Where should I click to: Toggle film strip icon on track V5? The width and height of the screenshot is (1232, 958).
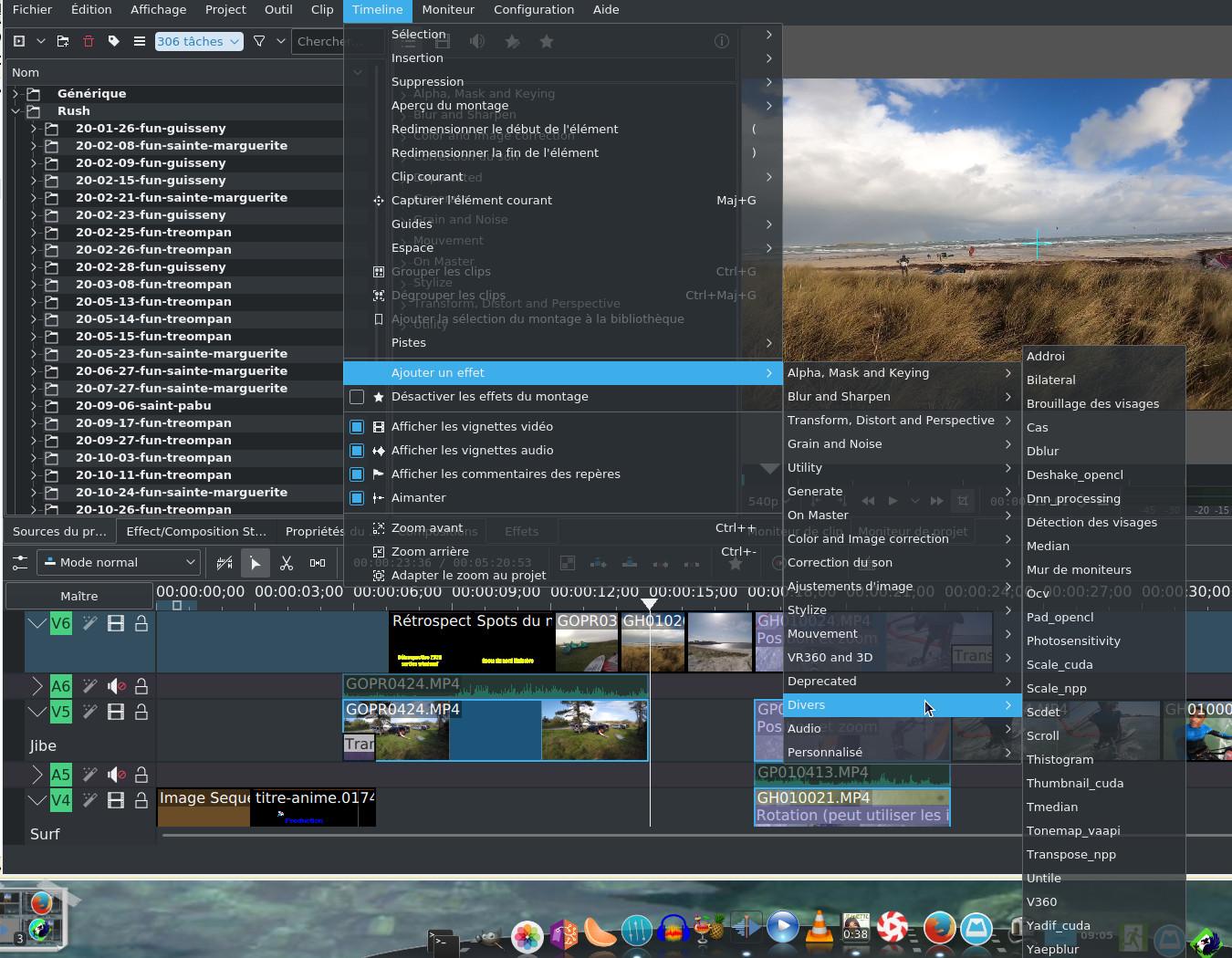[x=116, y=712]
